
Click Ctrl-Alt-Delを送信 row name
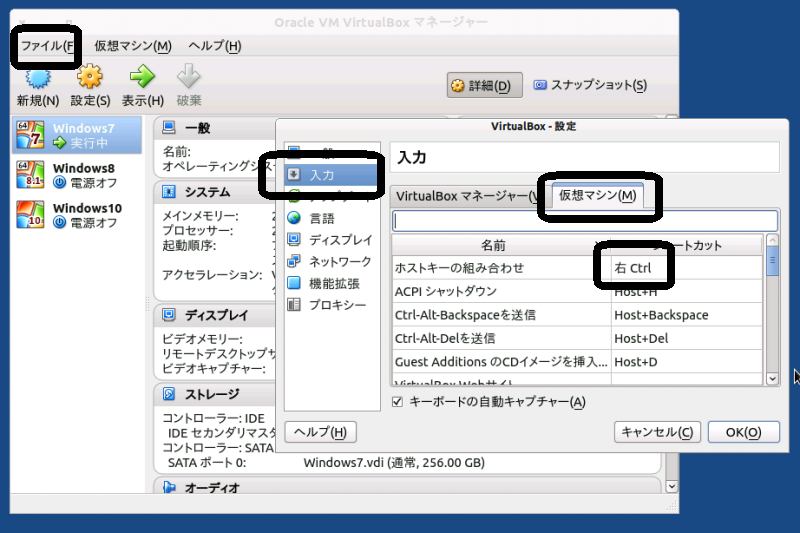point(444,338)
